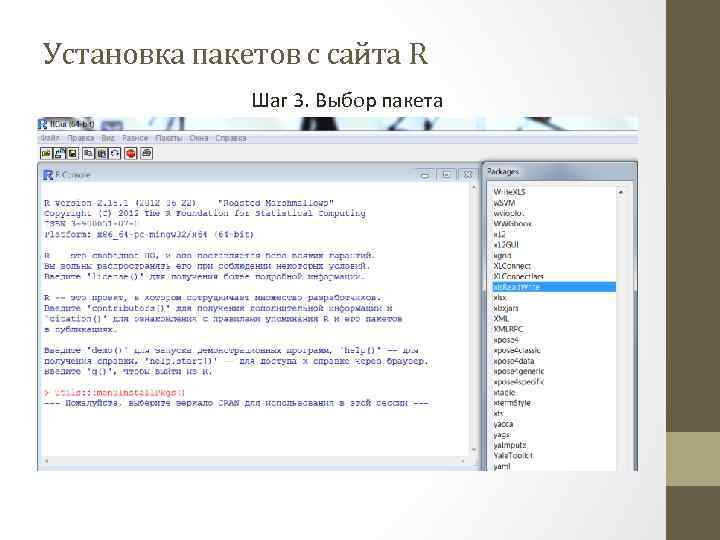720x540 pixels.
Task: Click the Paste toolbar icon
Action: (101, 153)
